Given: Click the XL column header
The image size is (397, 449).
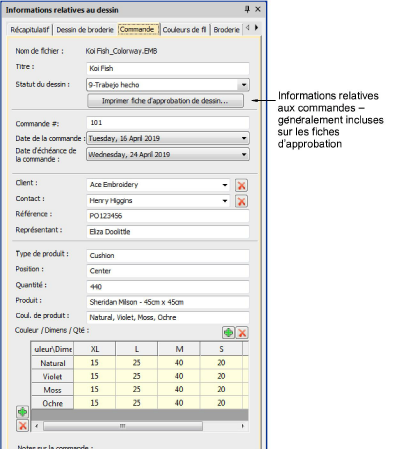Looking at the screenshot, I should 95,349.
